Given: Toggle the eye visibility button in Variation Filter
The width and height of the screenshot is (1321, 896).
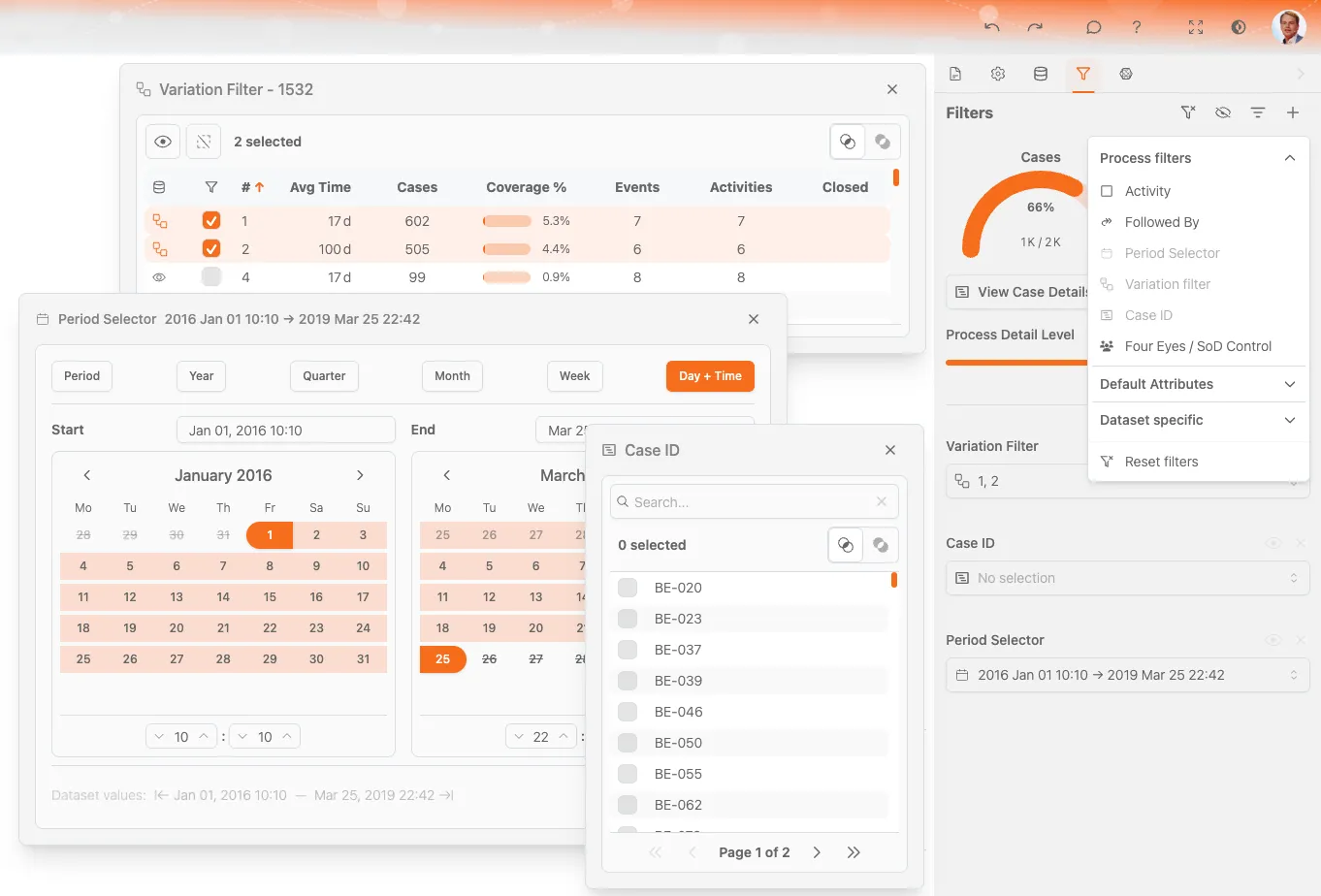Looking at the screenshot, I should click(x=163, y=142).
